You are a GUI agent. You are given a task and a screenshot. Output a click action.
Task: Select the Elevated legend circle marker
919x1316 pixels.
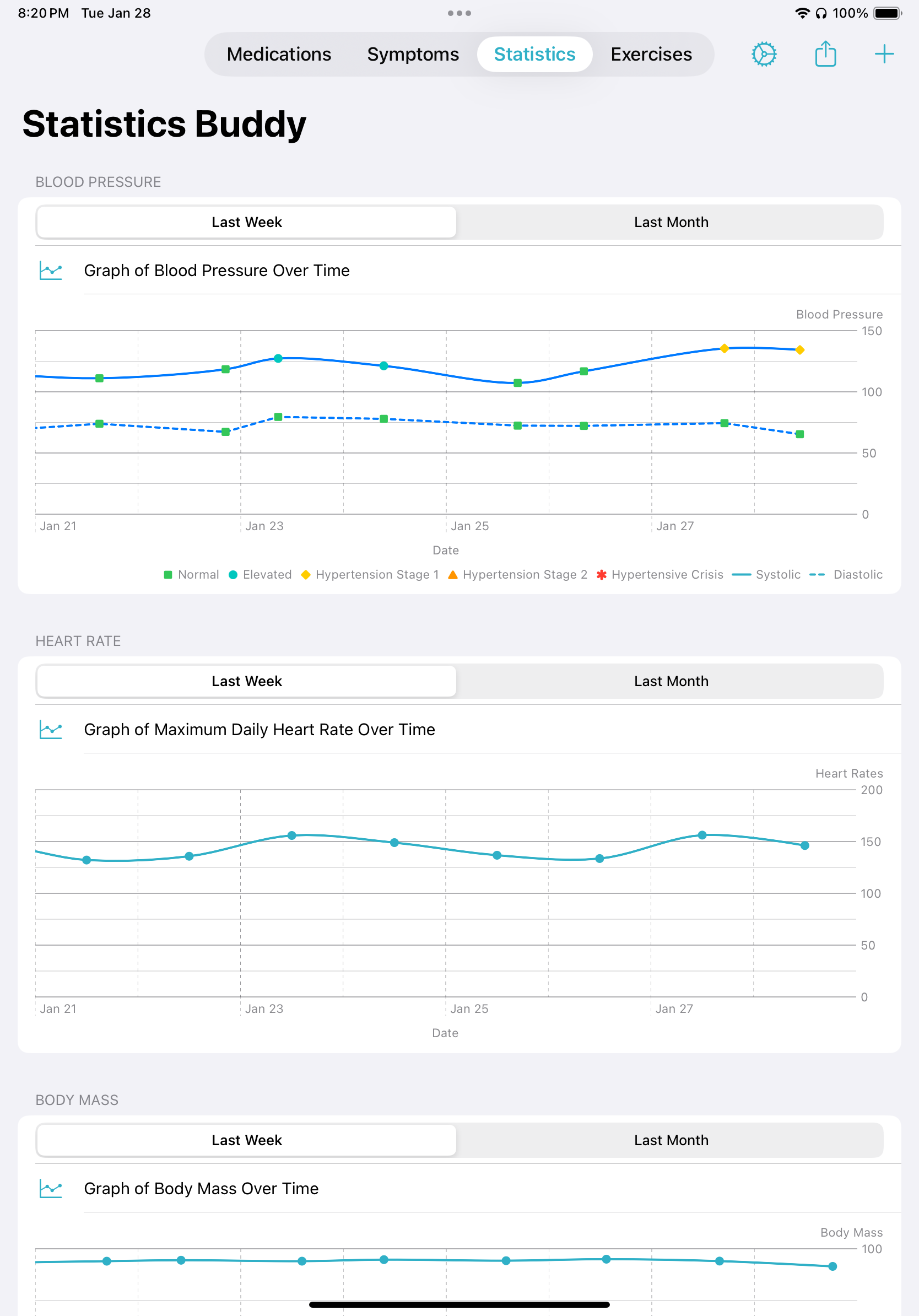(233, 574)
